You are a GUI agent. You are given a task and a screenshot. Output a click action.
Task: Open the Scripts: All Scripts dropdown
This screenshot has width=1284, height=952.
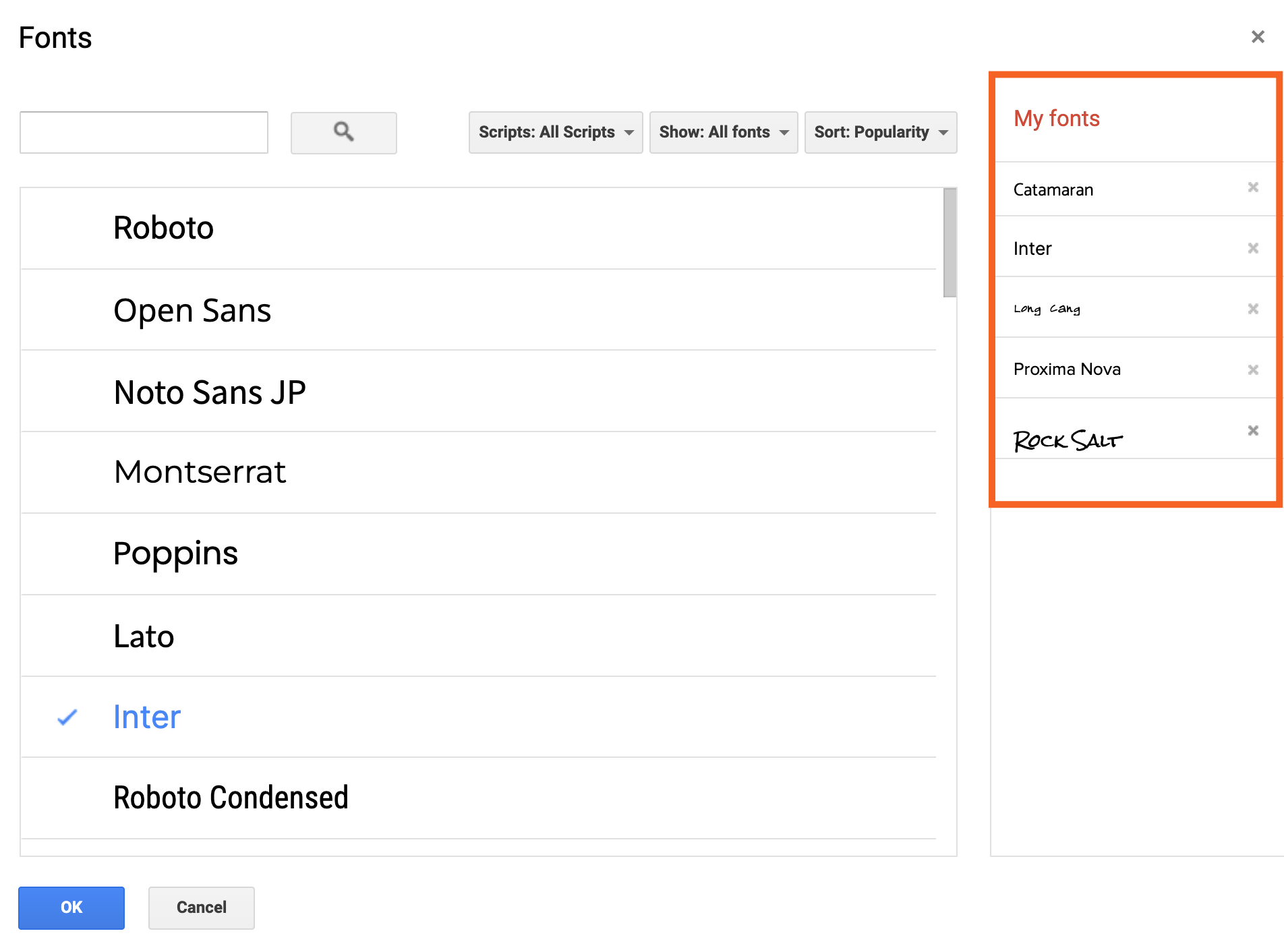556,132
